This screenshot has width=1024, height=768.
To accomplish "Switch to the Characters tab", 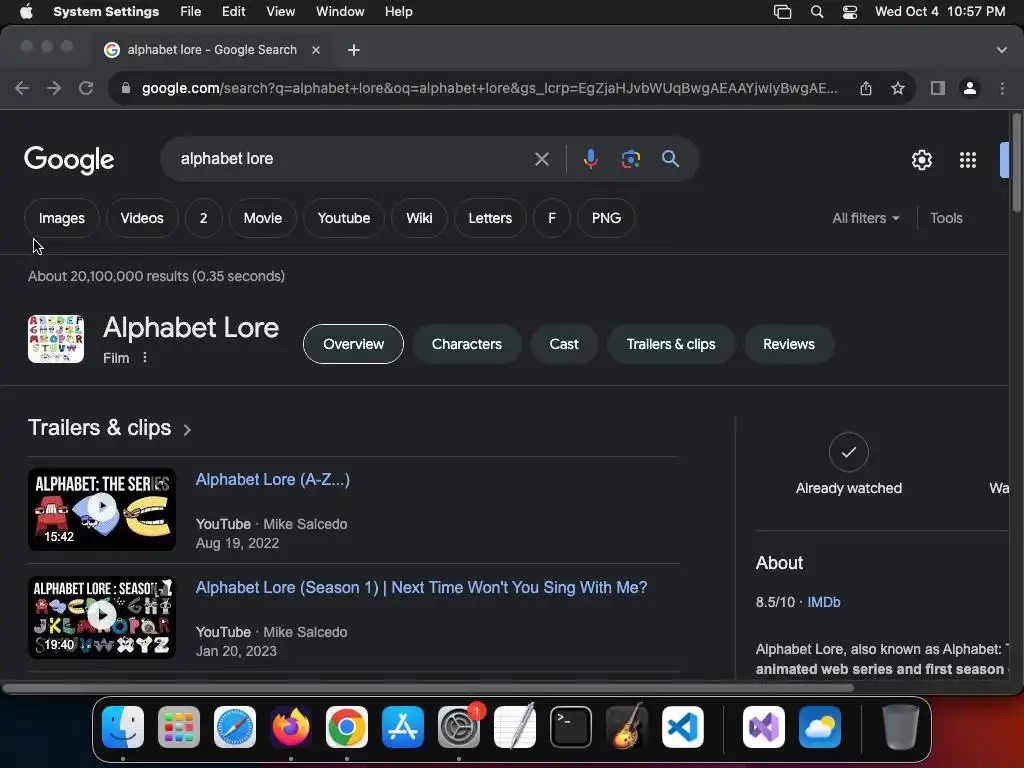I will pos(466,344).
